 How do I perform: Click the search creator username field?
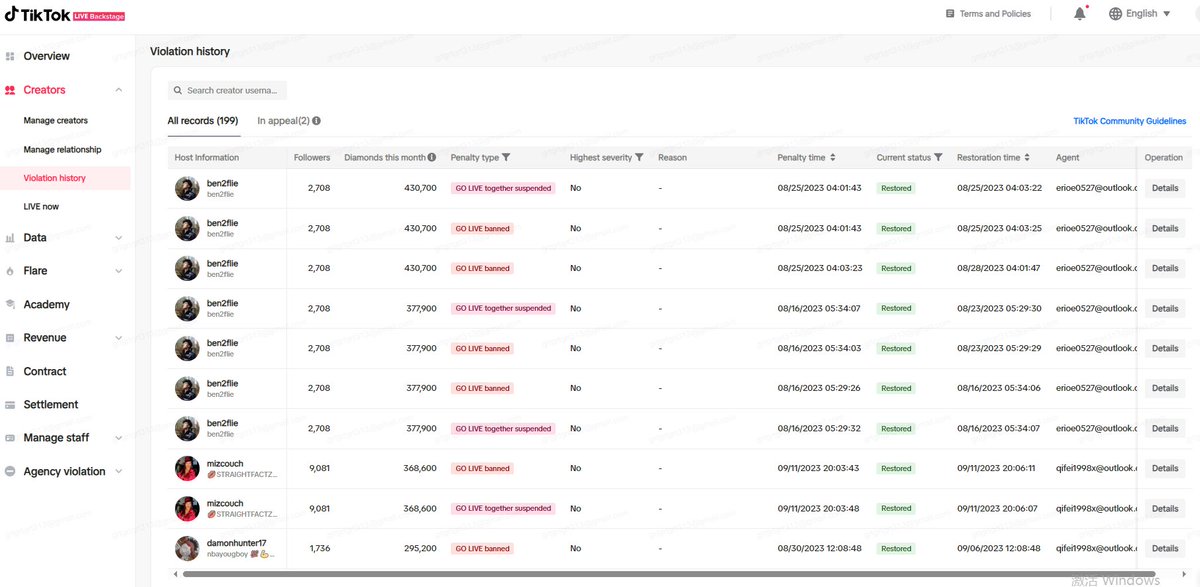(227, 90)
